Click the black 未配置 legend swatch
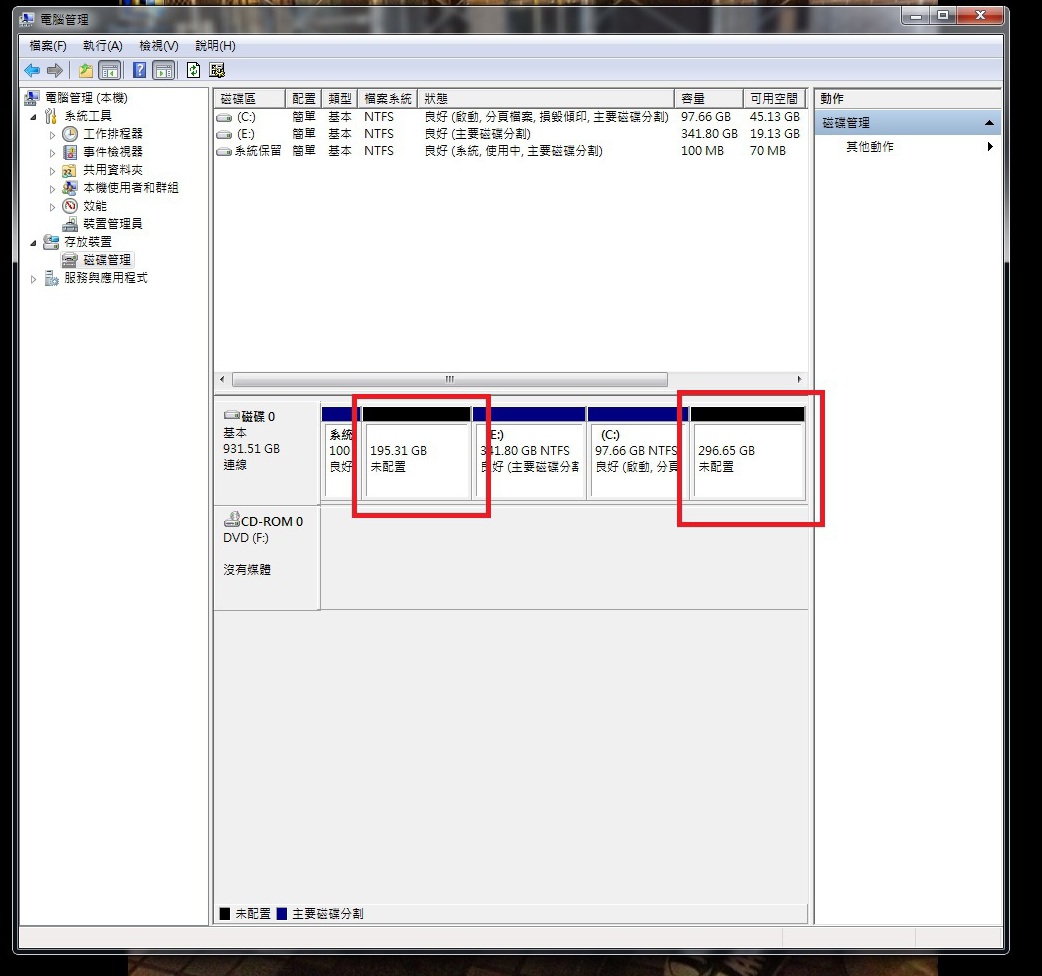The height and width of the screenshot is (976, 1042). click(225, 914)
